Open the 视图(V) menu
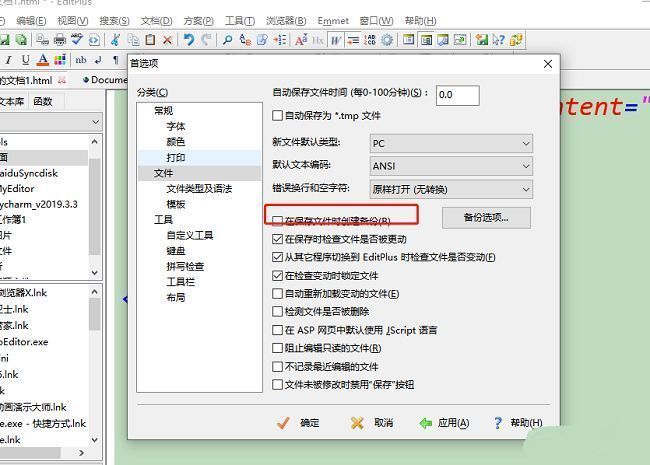 tap(73, 21)
